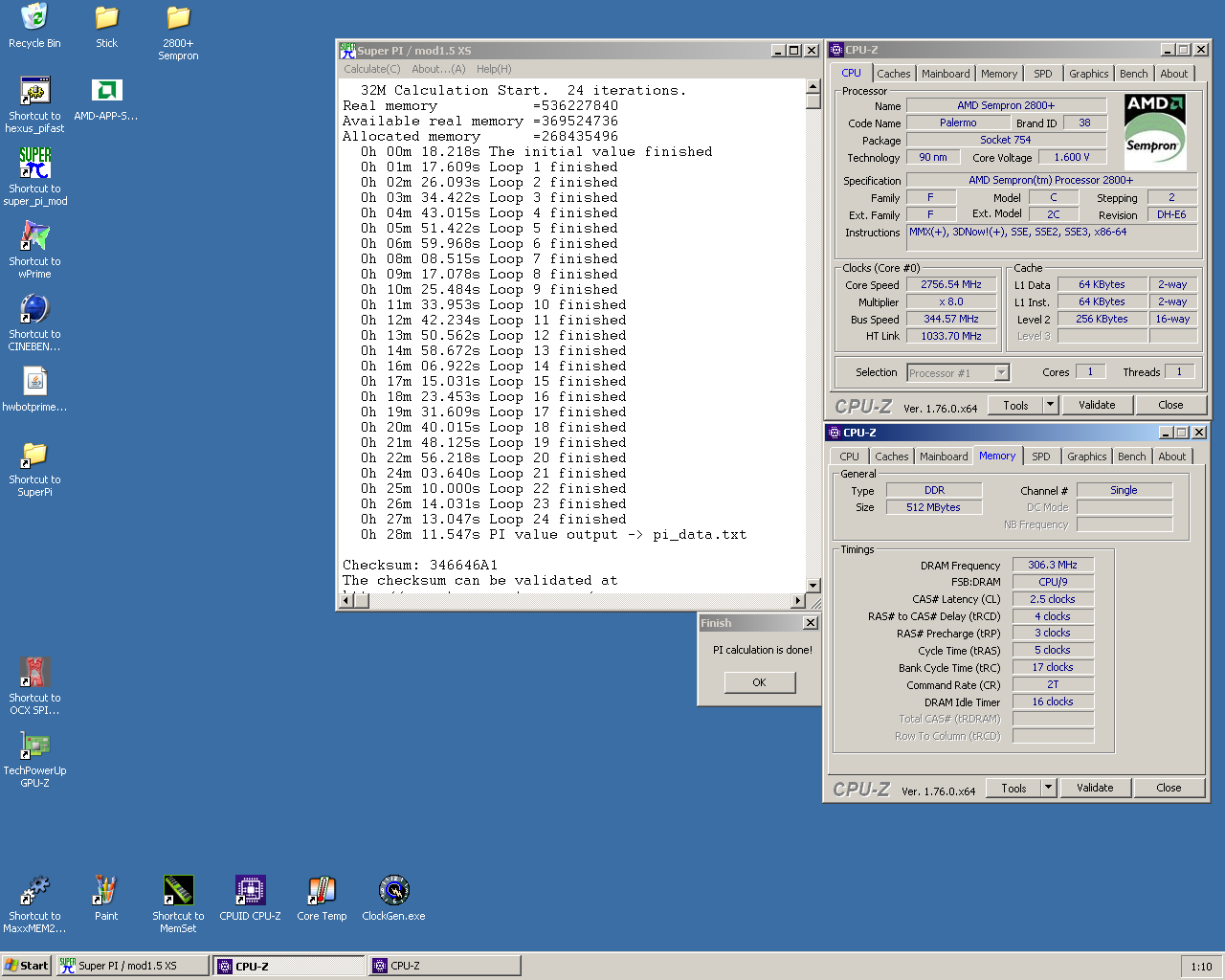This screenshot has height=980, width=1225.
Task: Open the About...(A) menu in Super PI
Action: click(x=438, y=69)
